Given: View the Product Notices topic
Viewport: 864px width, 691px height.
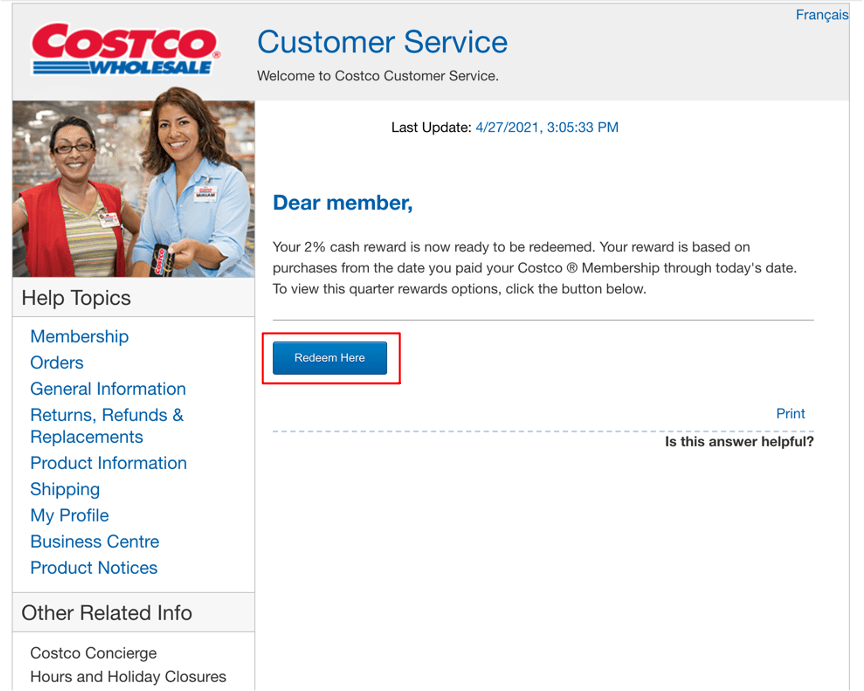Looking at the screenshot, I should pos(93,567).
